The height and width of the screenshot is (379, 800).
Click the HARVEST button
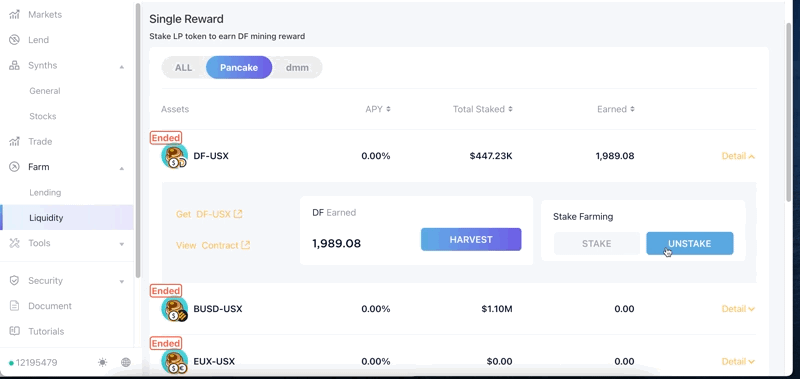[x=471, y=239]
